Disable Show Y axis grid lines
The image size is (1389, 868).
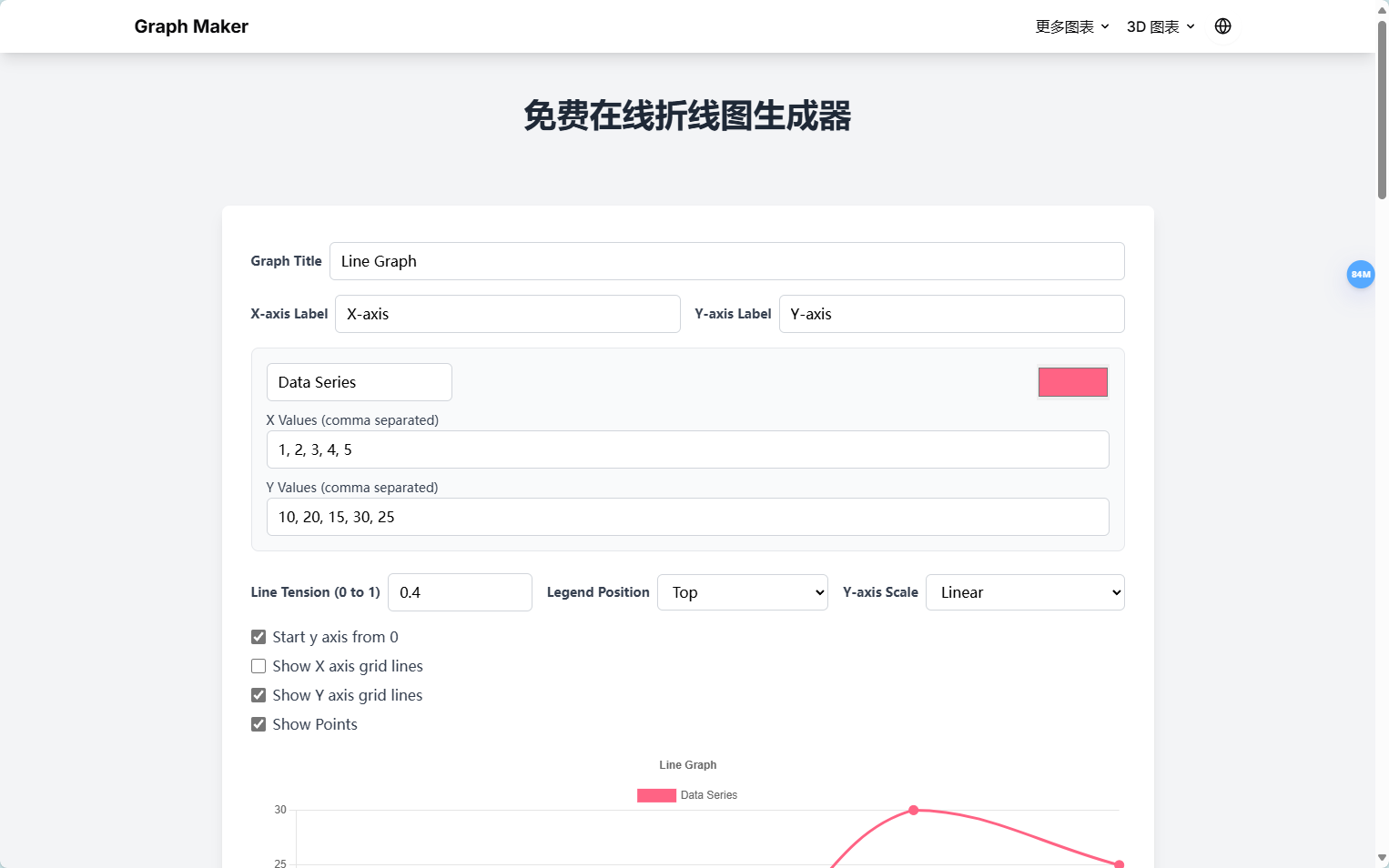(259, 695)
